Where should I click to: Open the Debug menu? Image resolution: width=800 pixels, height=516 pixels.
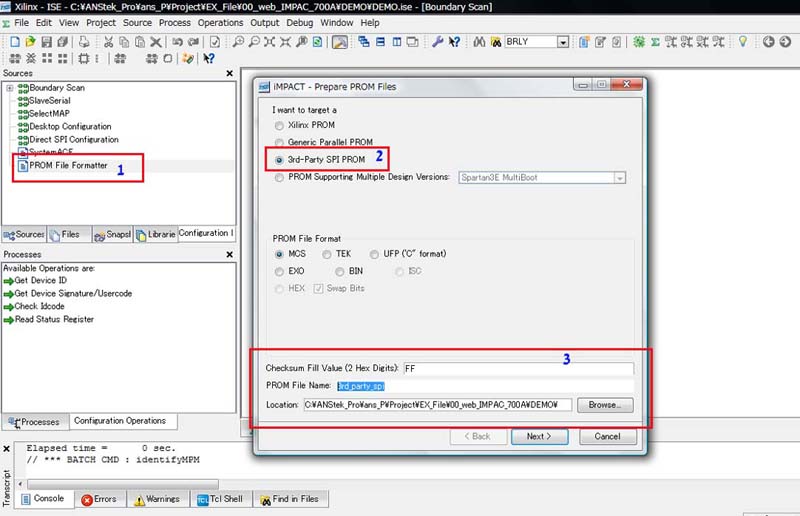[299, 22]
